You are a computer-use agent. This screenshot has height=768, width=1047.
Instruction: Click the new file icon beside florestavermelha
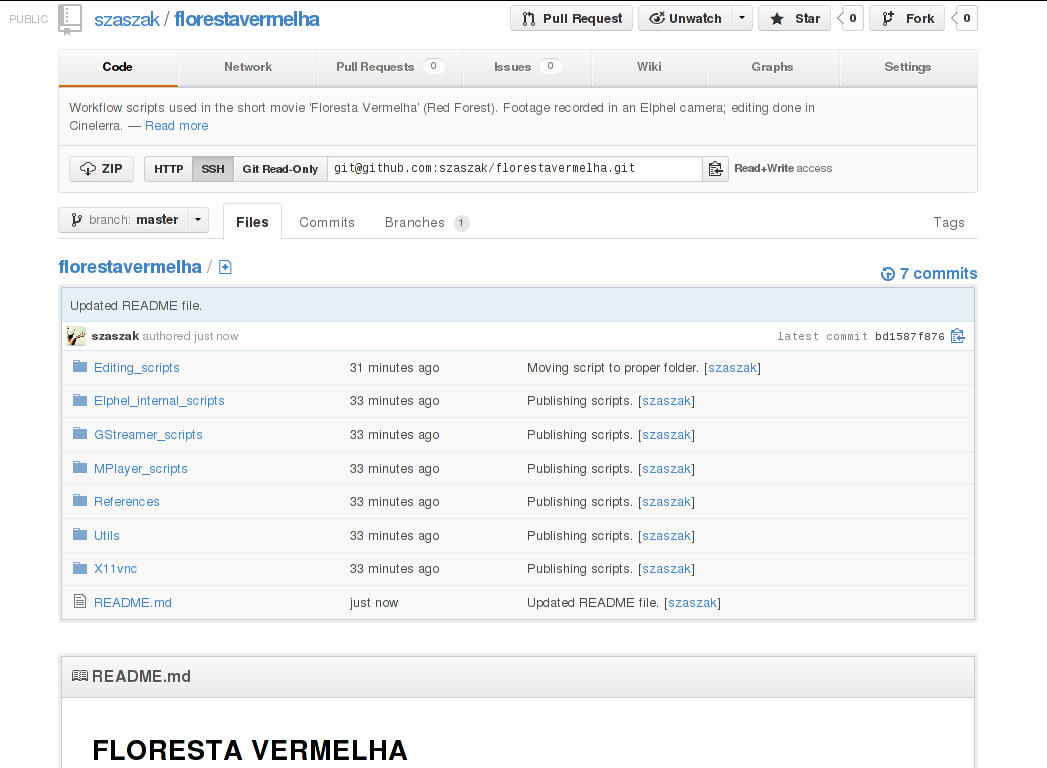click(x=225, y=267)
